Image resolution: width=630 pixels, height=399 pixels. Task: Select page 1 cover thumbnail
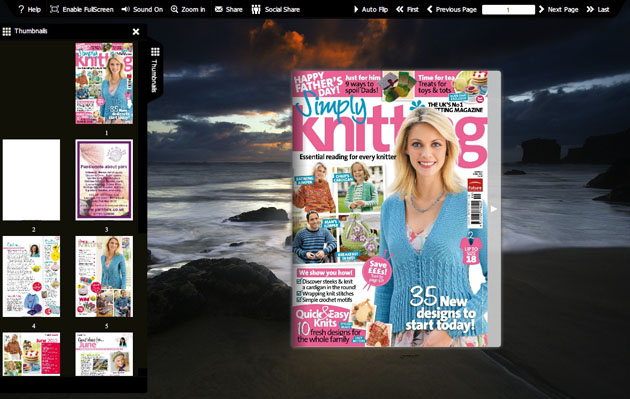click(104, 84)
